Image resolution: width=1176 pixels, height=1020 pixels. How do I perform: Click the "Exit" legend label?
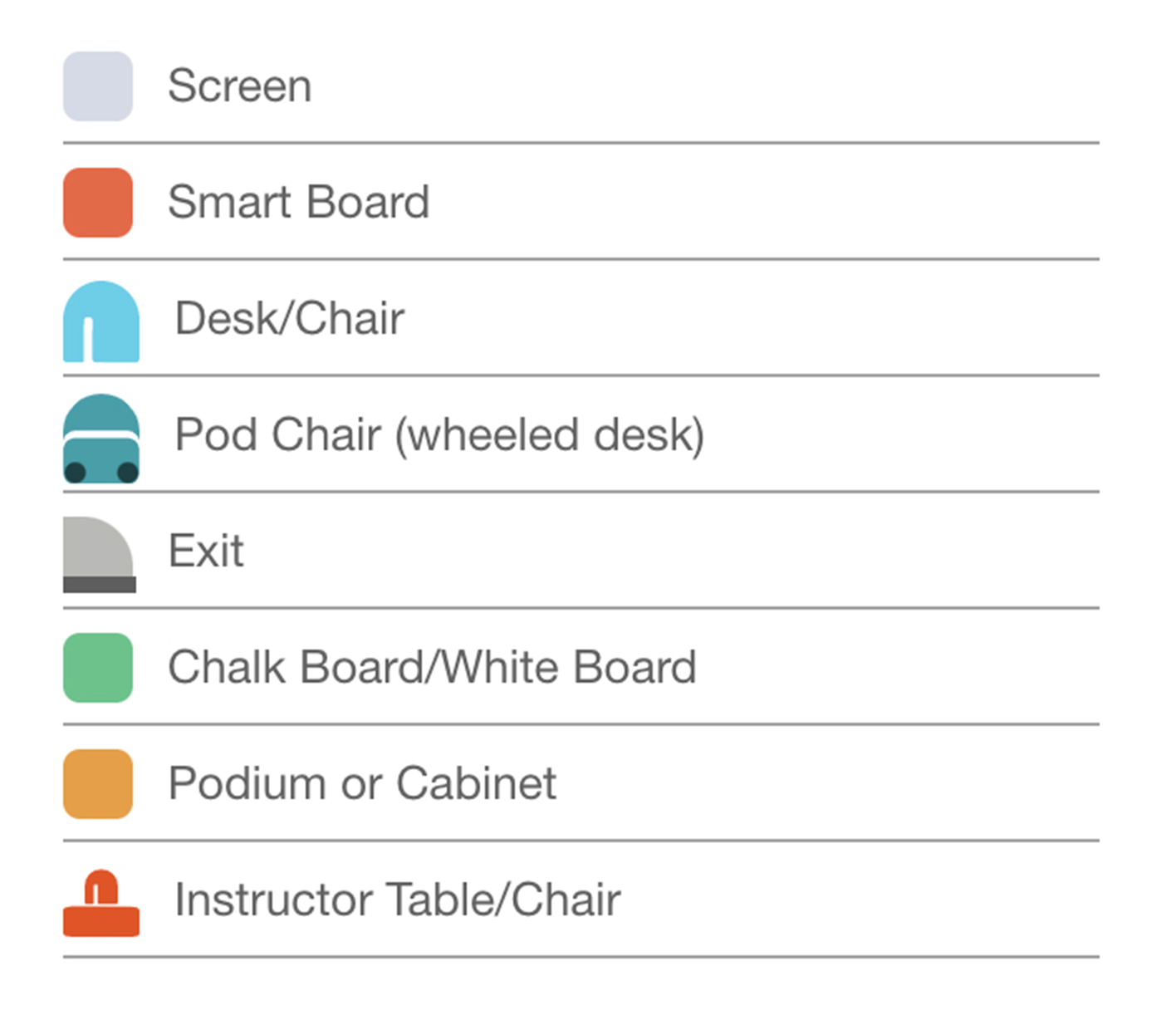(x=206, y=552)
